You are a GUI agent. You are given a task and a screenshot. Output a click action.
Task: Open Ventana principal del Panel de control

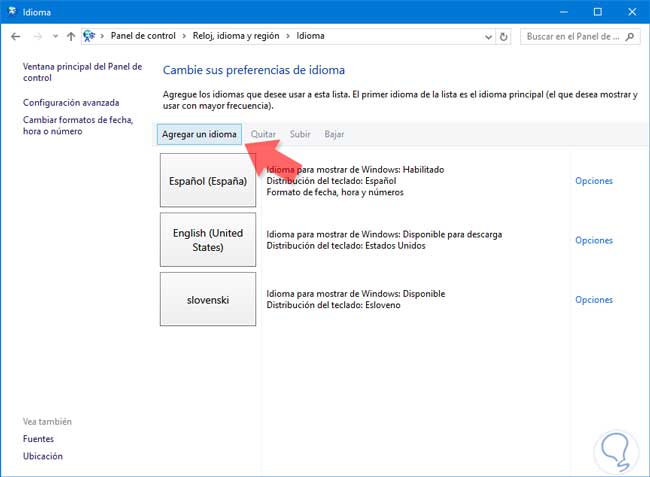click(x=82, y=72)
